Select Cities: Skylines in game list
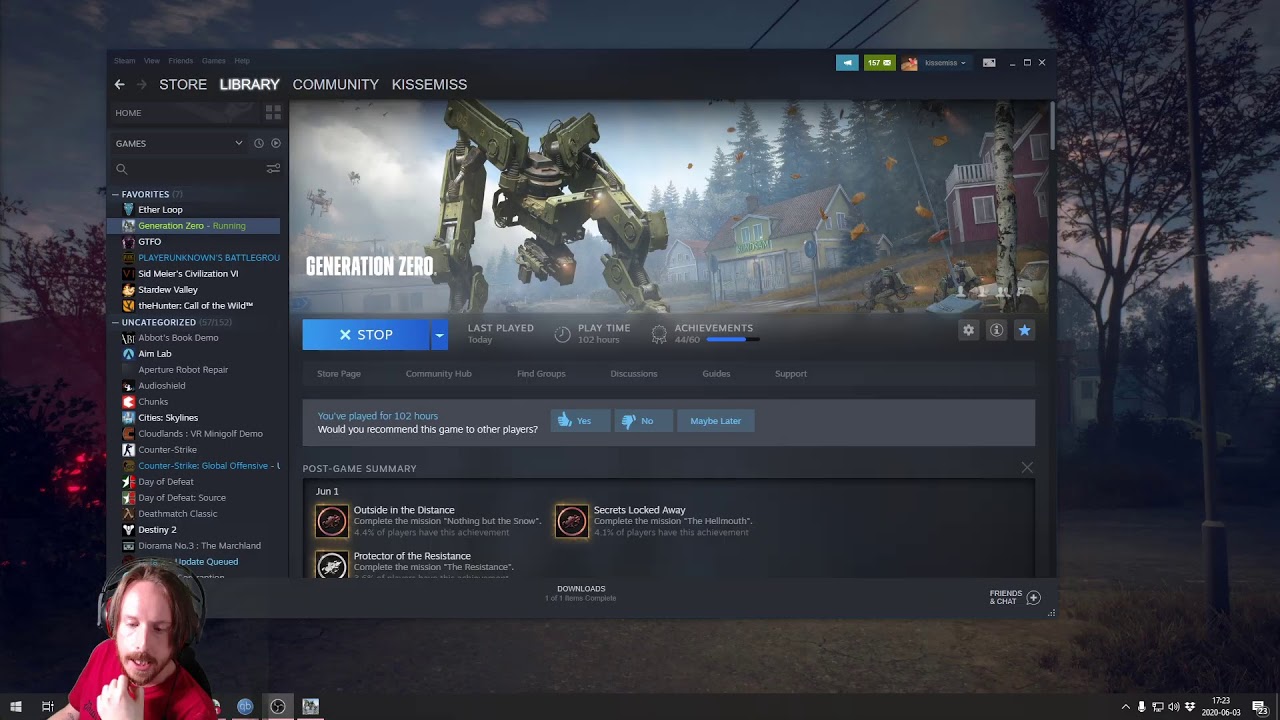 click(168, 418)
